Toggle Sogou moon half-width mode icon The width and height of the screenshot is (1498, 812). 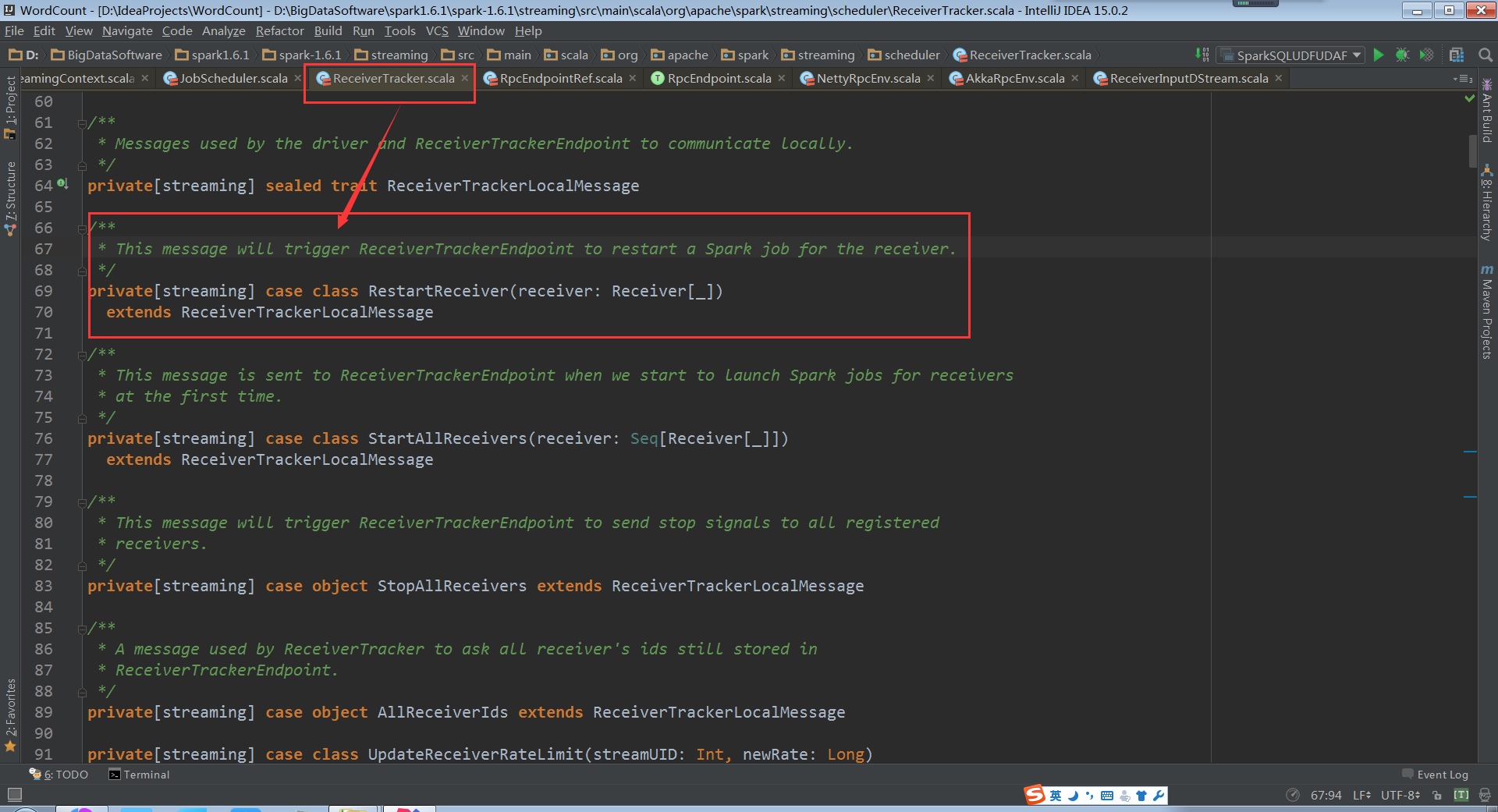[x=1074, y=796]
